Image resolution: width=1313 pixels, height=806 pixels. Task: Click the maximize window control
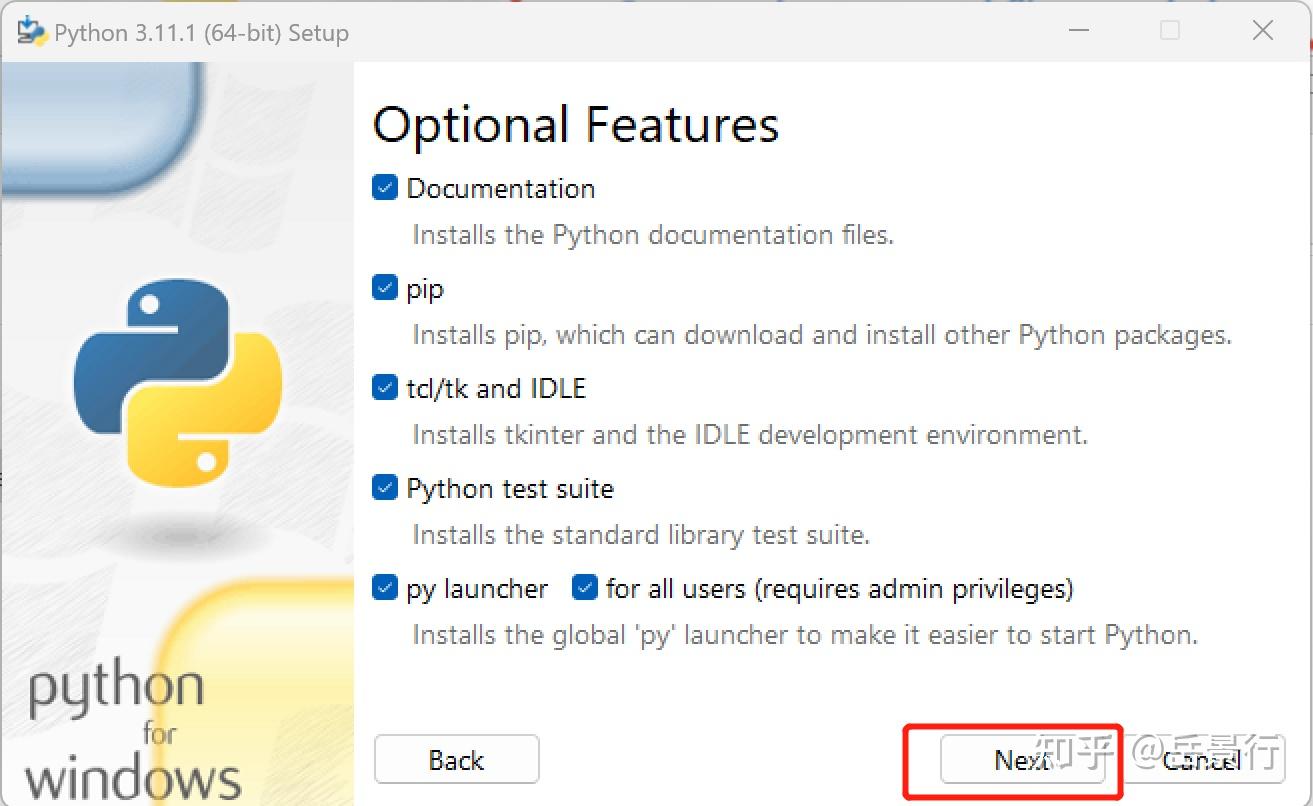[x=1170, y=31]
